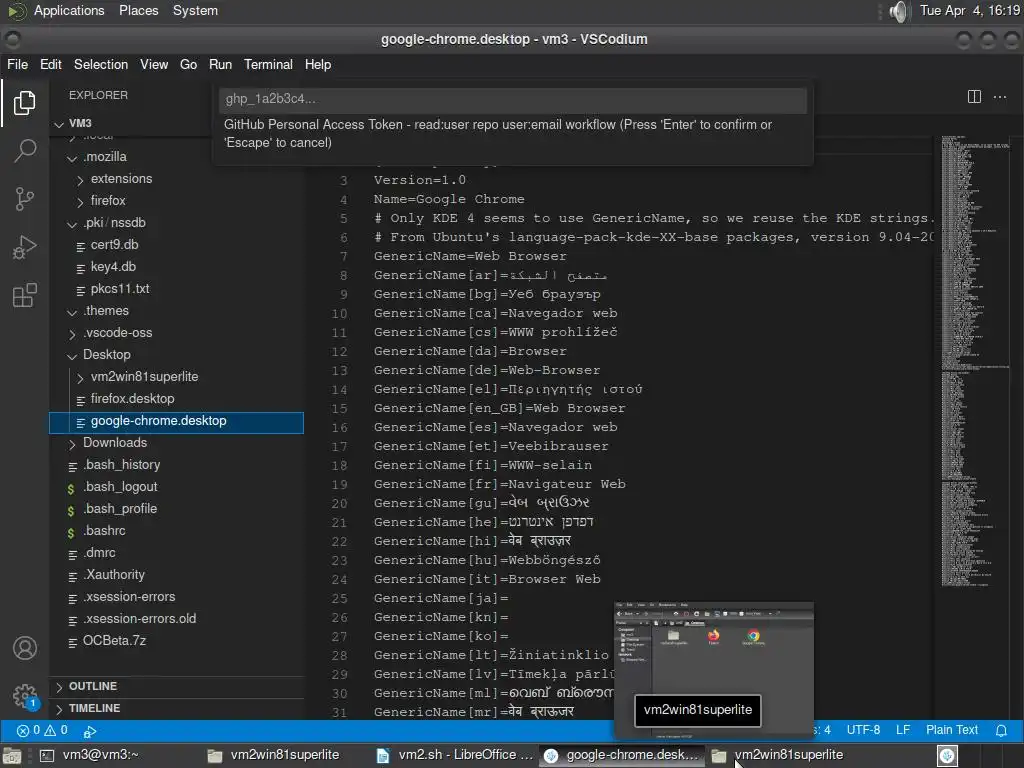Screen dimensions: 1024x768
Task: Open the date and time clock
Action: 969,10
